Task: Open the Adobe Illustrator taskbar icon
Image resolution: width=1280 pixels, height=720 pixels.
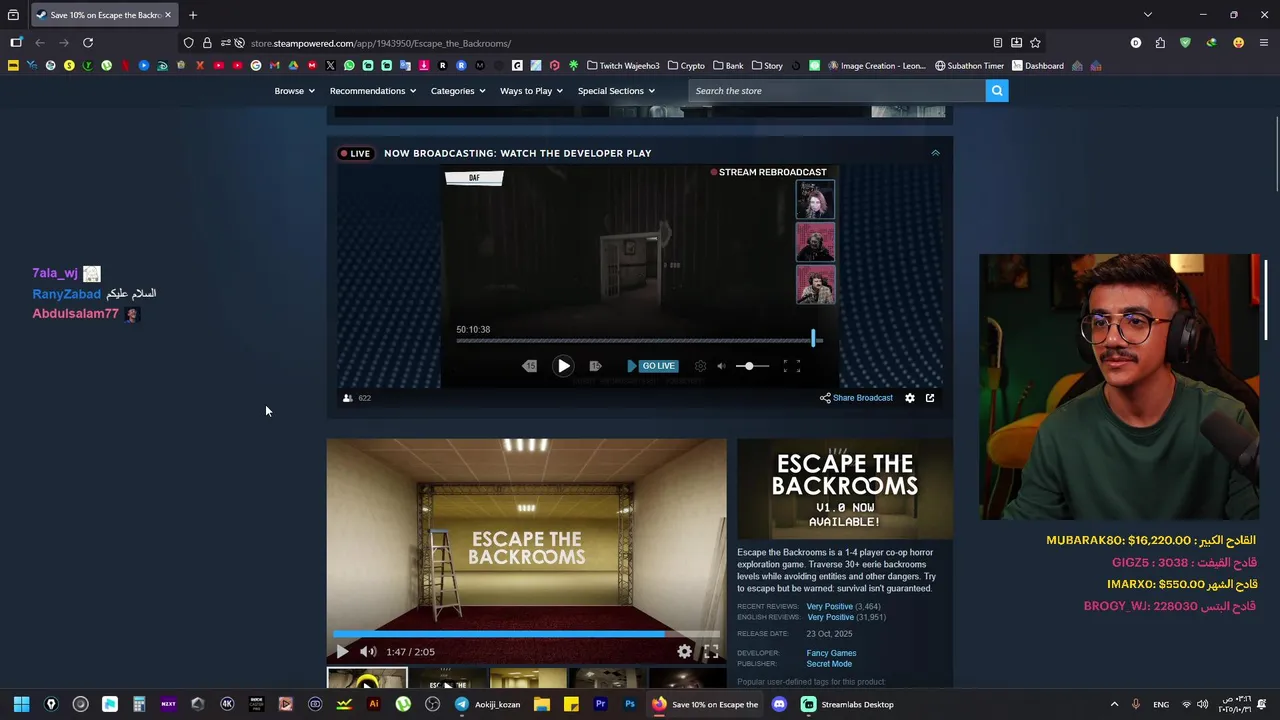Action: pos(374,704)
